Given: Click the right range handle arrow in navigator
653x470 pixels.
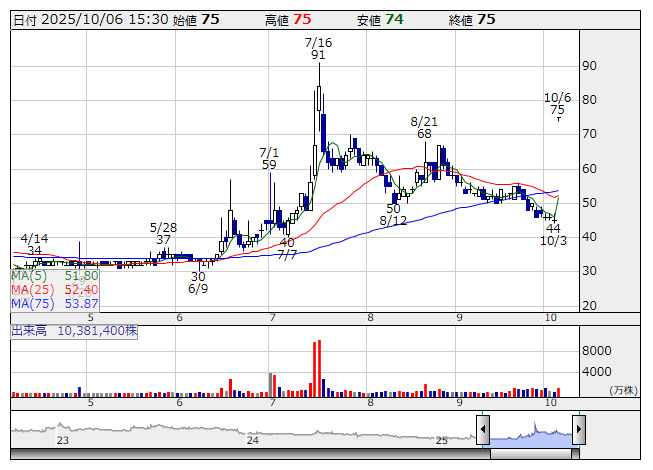Looking at the screenshot, I should 578,430.
